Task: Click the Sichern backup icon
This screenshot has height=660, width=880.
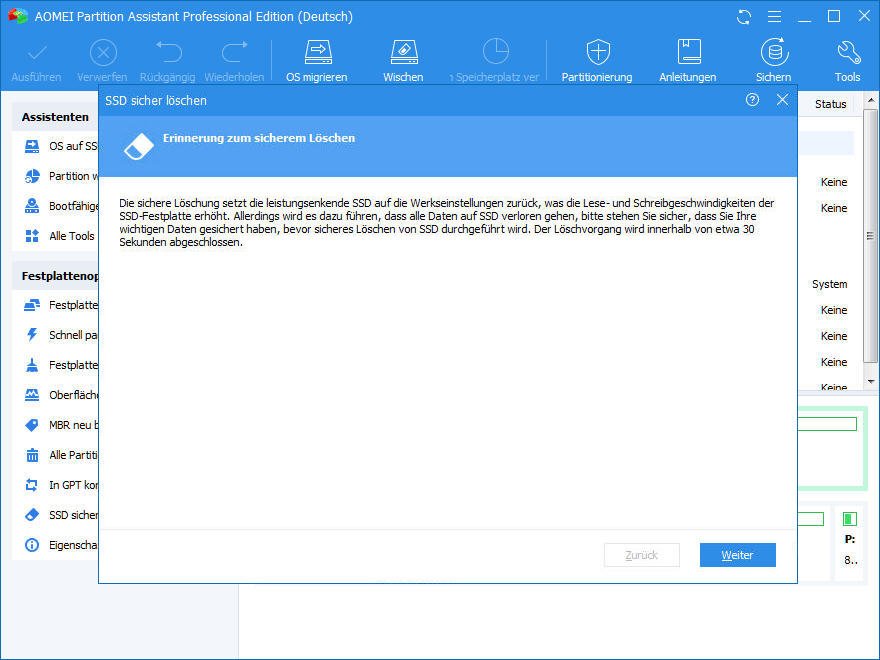Action: click(x=774, y=52)
